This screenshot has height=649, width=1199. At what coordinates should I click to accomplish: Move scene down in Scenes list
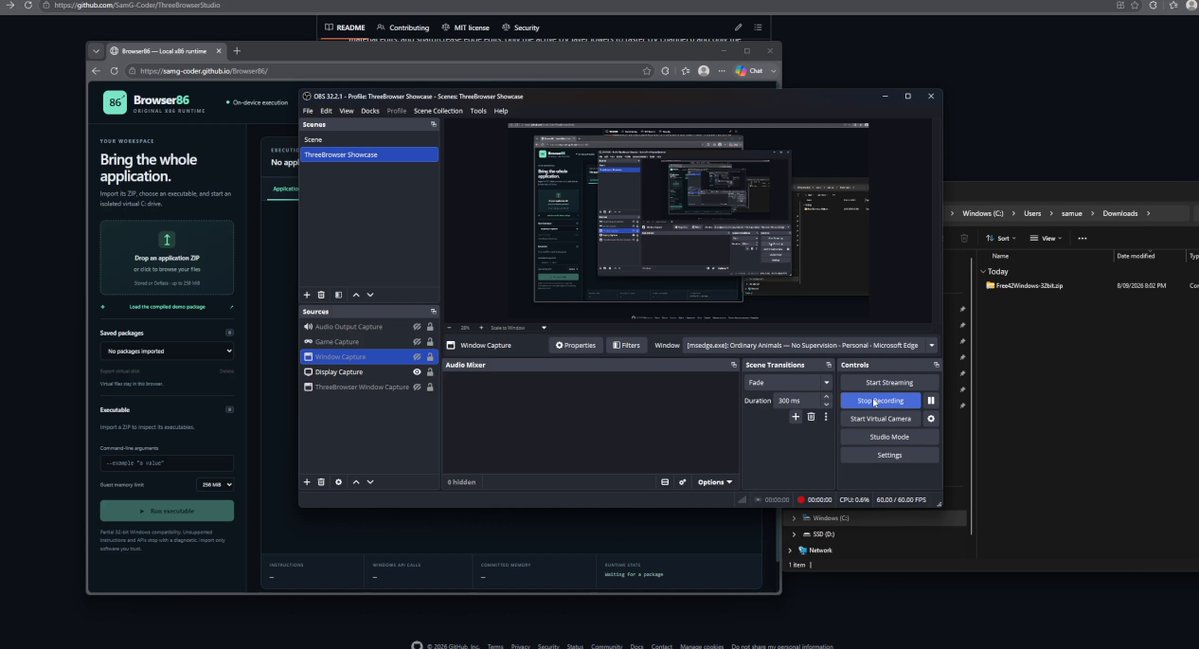[370, 295]
